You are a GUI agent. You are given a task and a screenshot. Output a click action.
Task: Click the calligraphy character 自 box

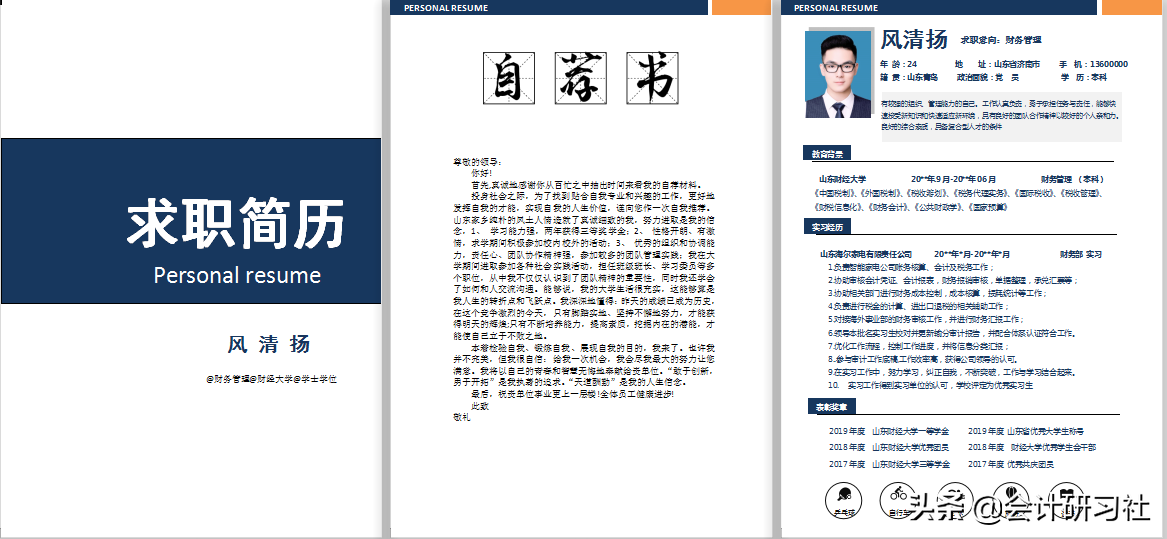click(508, 77)
